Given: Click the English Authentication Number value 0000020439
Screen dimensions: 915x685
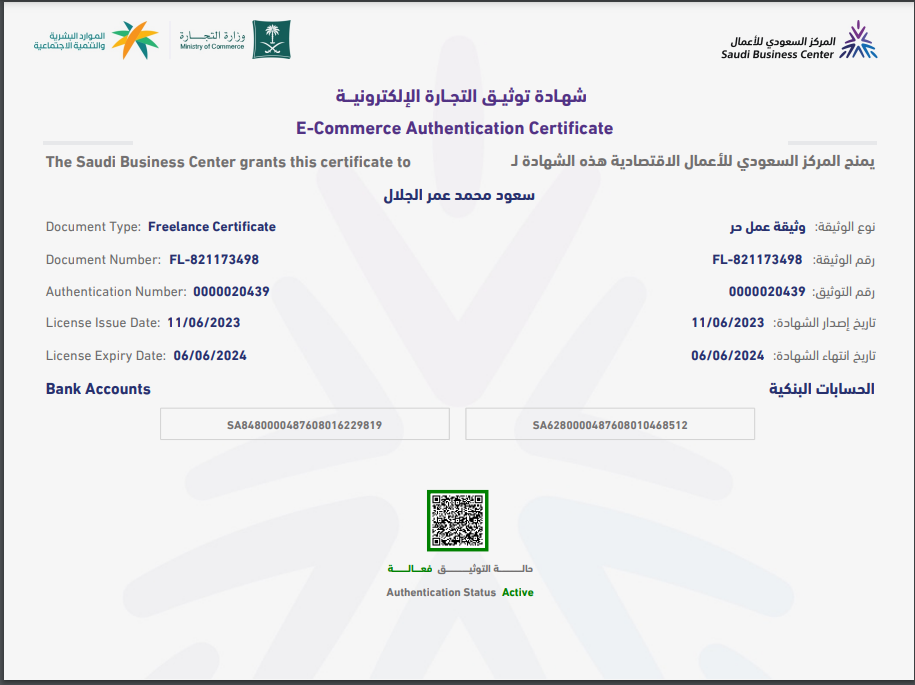Looking at the screenshot, I should point(231,292).
